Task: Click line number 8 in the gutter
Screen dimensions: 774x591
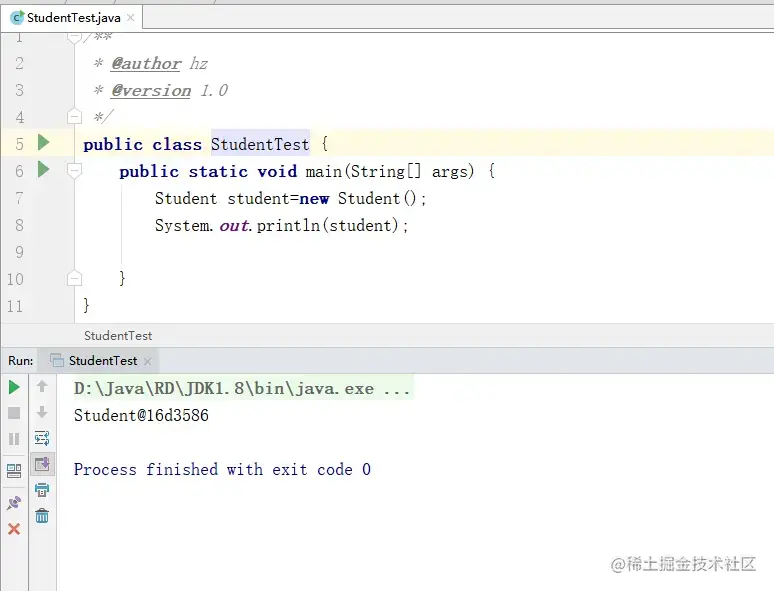Action: click(19, 225)
